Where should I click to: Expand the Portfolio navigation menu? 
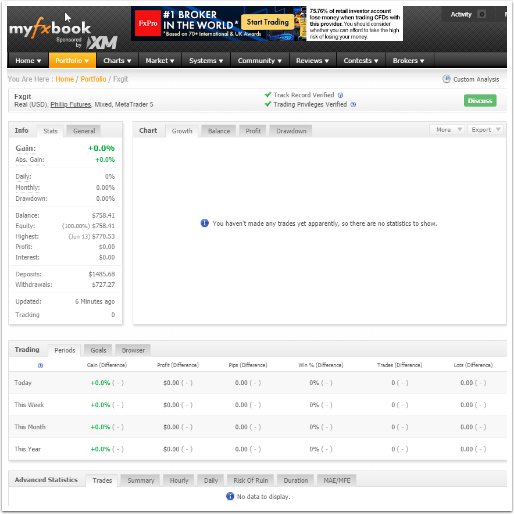pos(72,61)
